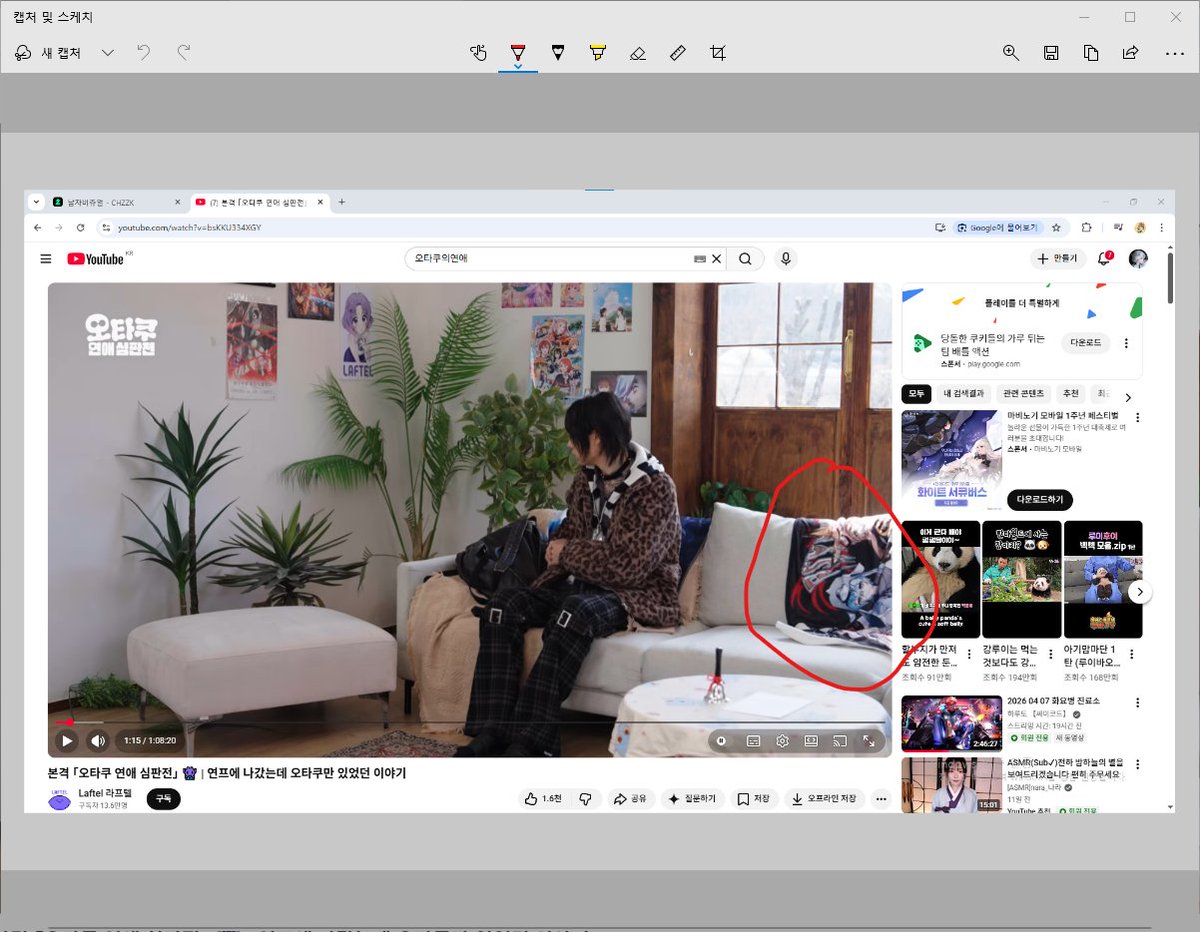This screenshot has width=1200, height=932.
Task: Select the 모두 filter chip
Action: click(x=916, y=394)
